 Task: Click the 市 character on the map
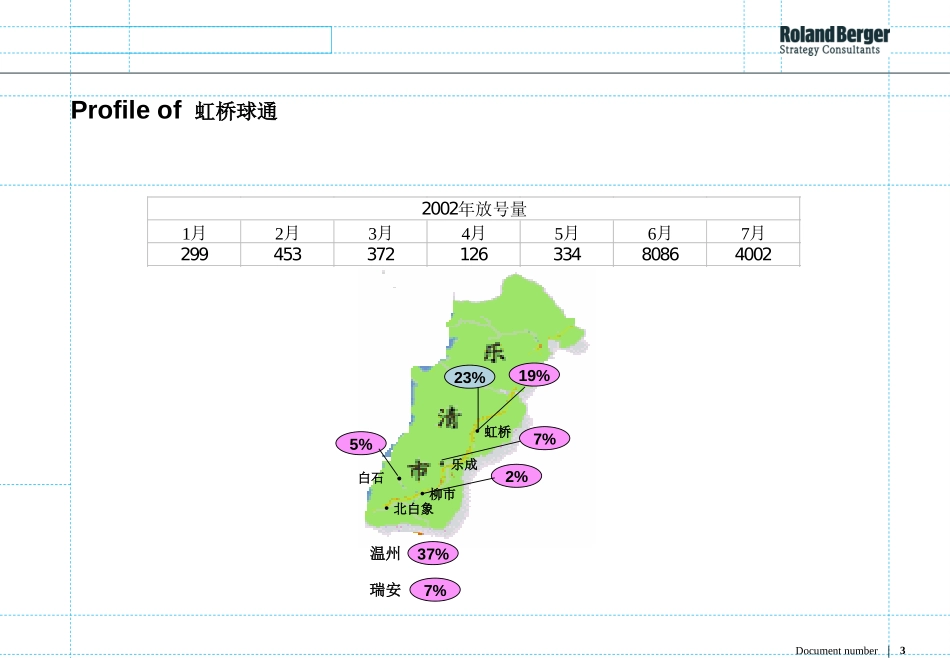tap(419, 470)
